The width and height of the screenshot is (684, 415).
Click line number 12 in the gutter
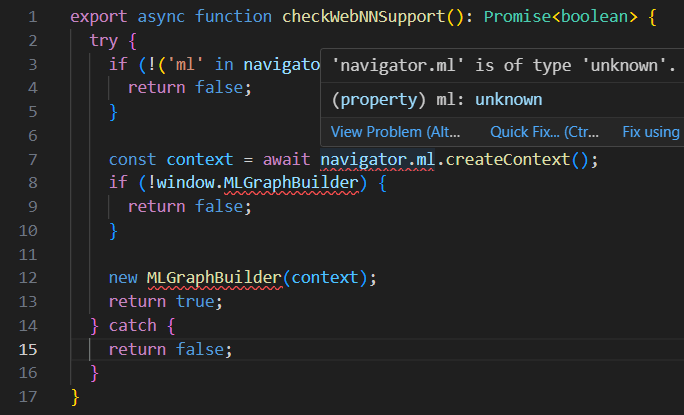(28, 277)
